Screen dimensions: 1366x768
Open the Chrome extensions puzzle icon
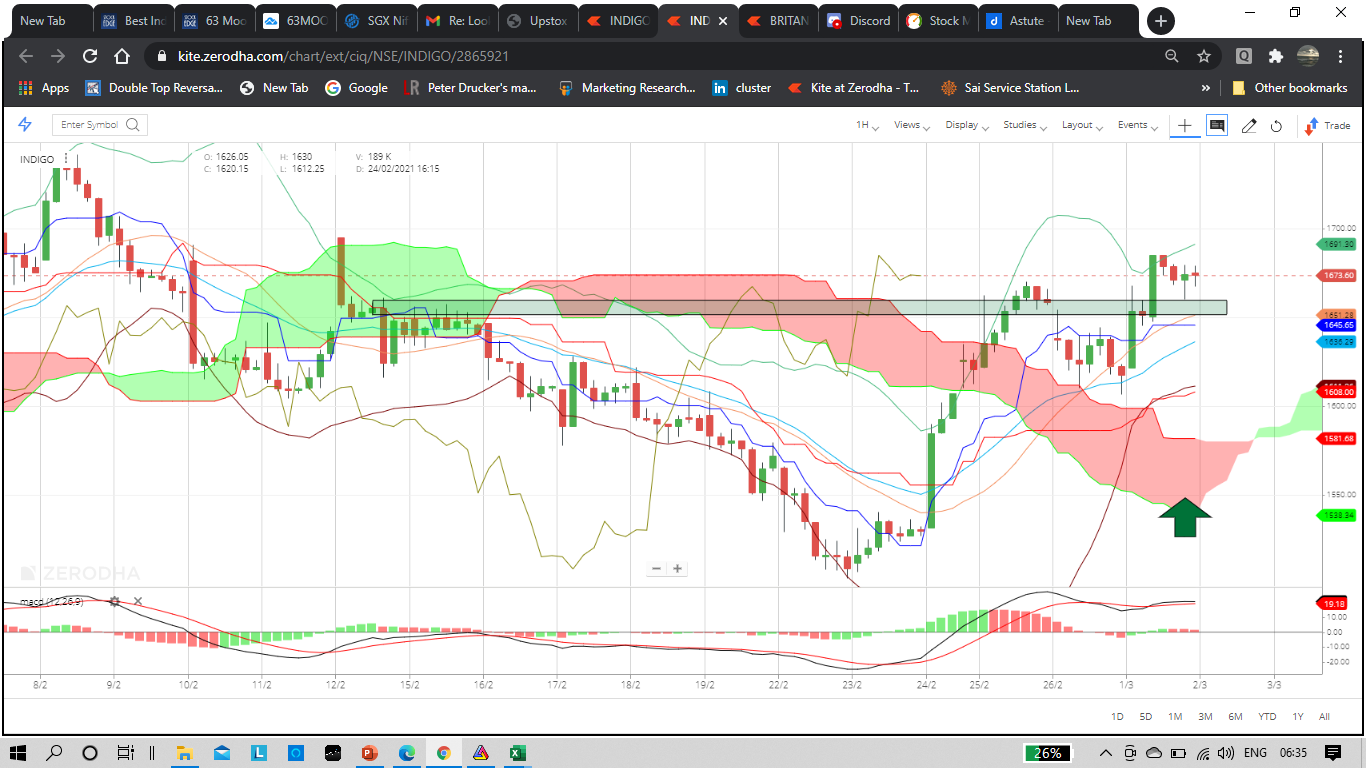point(1276,57)
